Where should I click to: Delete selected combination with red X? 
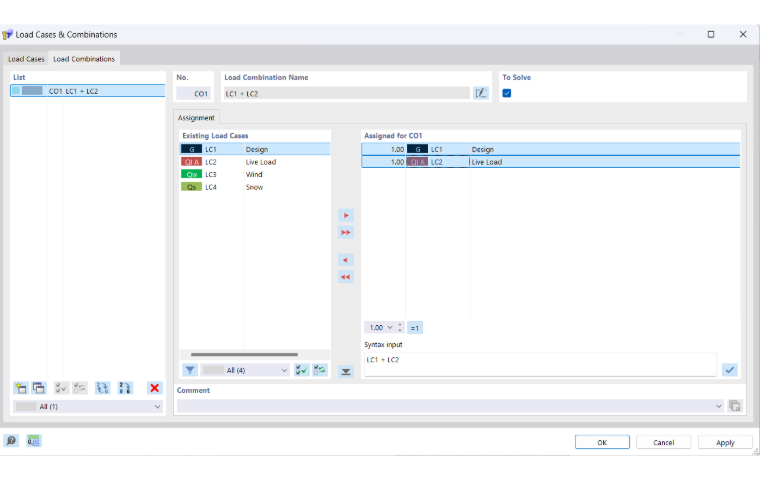155,388
